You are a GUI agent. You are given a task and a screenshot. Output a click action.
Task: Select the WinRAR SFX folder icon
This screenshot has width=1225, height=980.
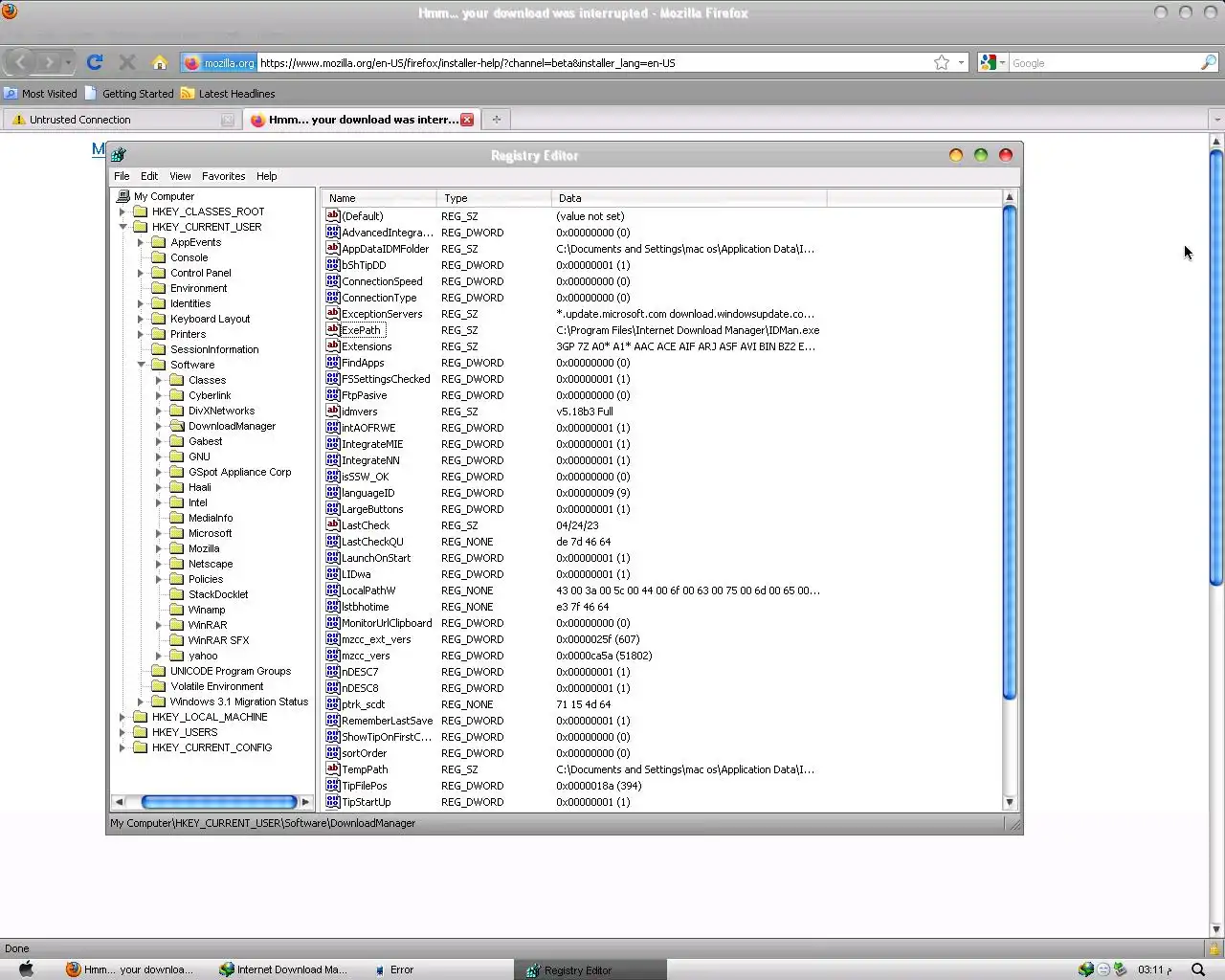coord(177,640)
